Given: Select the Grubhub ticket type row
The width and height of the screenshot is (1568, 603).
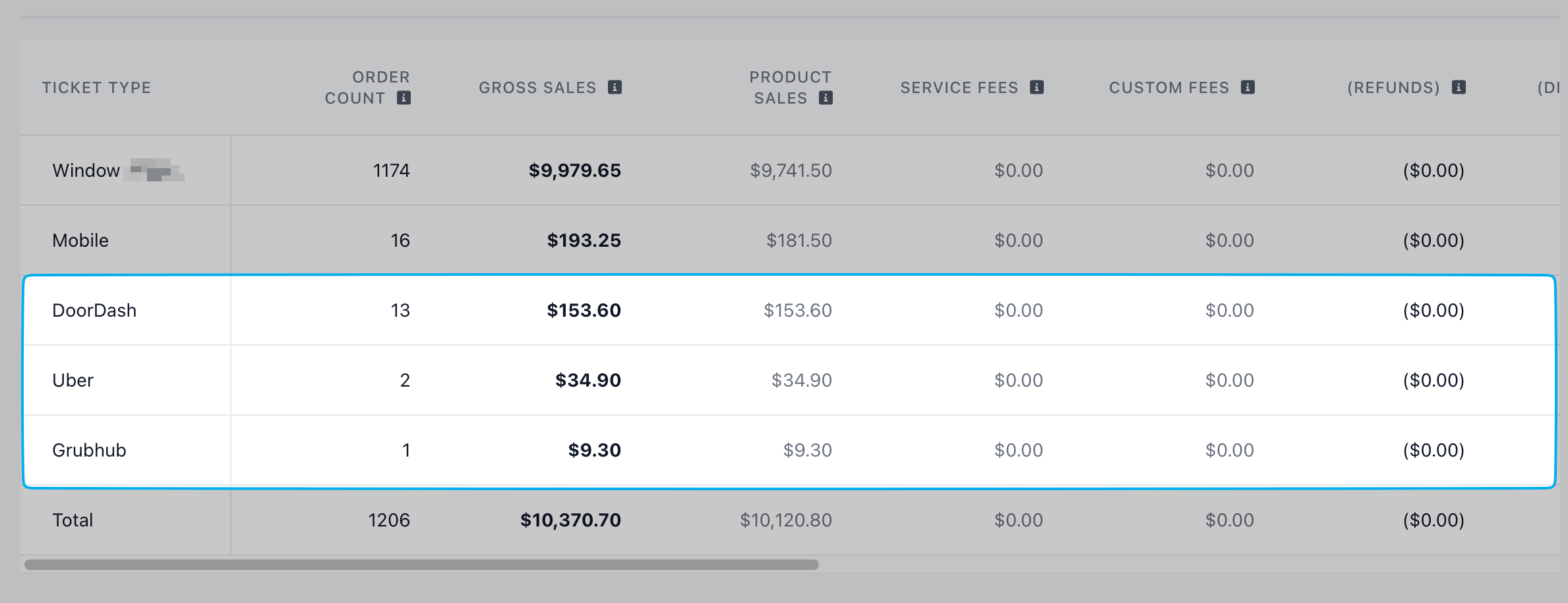Looking at the screenshot, I should (89, 450).
